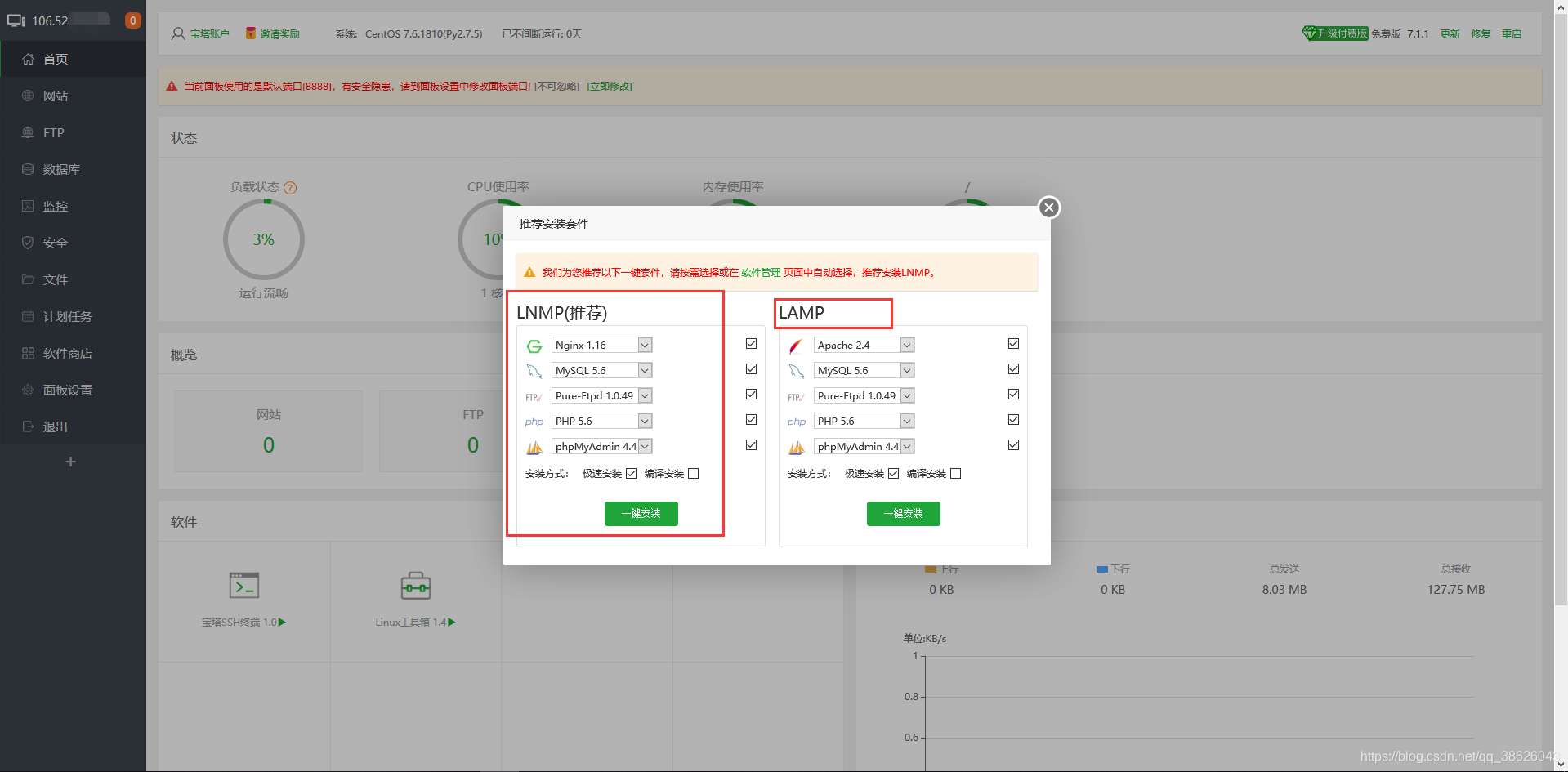Click 一键安装 button for LNMP

[641, 514]
